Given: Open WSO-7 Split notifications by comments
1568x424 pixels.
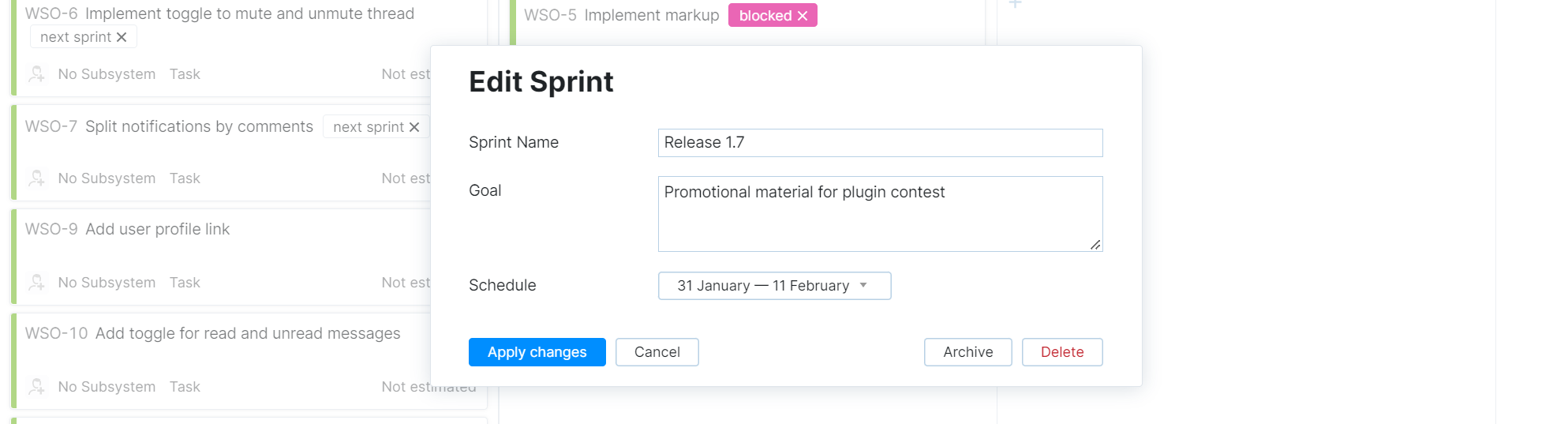Looking at the screenshot, I should [199, 126].
